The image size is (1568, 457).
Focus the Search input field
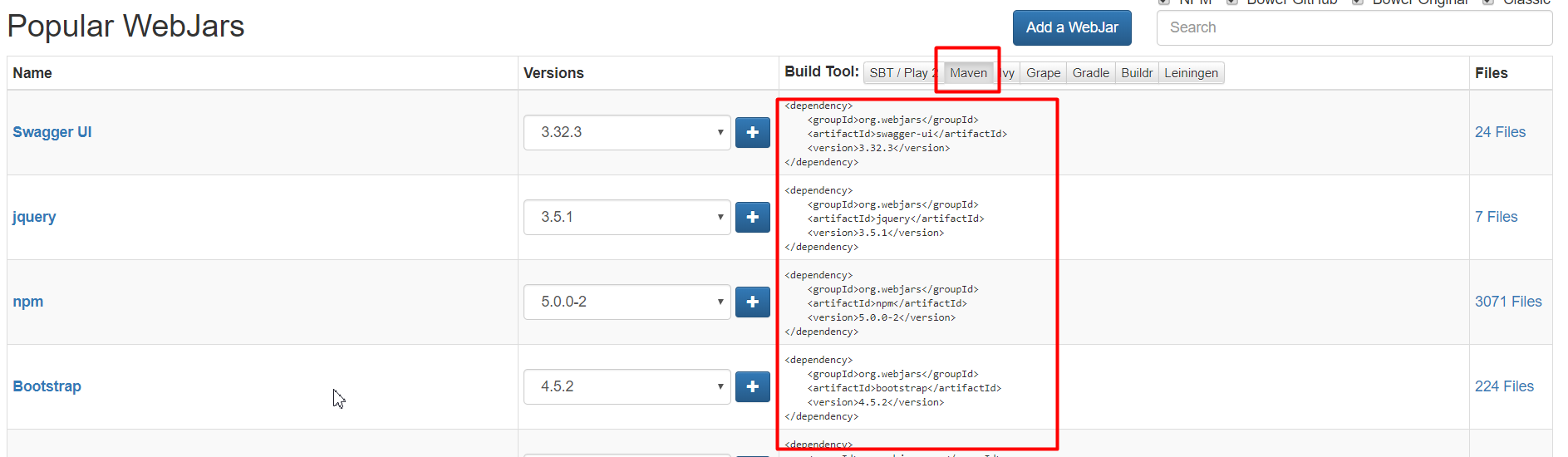1354,27
